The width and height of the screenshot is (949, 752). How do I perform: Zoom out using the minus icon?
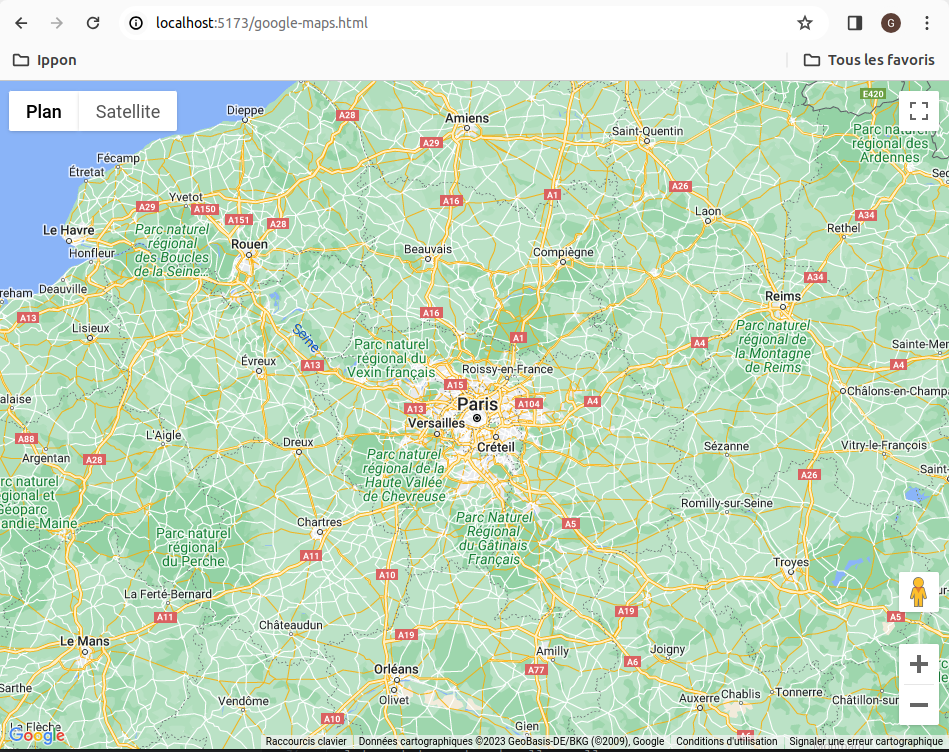tap(919, 705)
